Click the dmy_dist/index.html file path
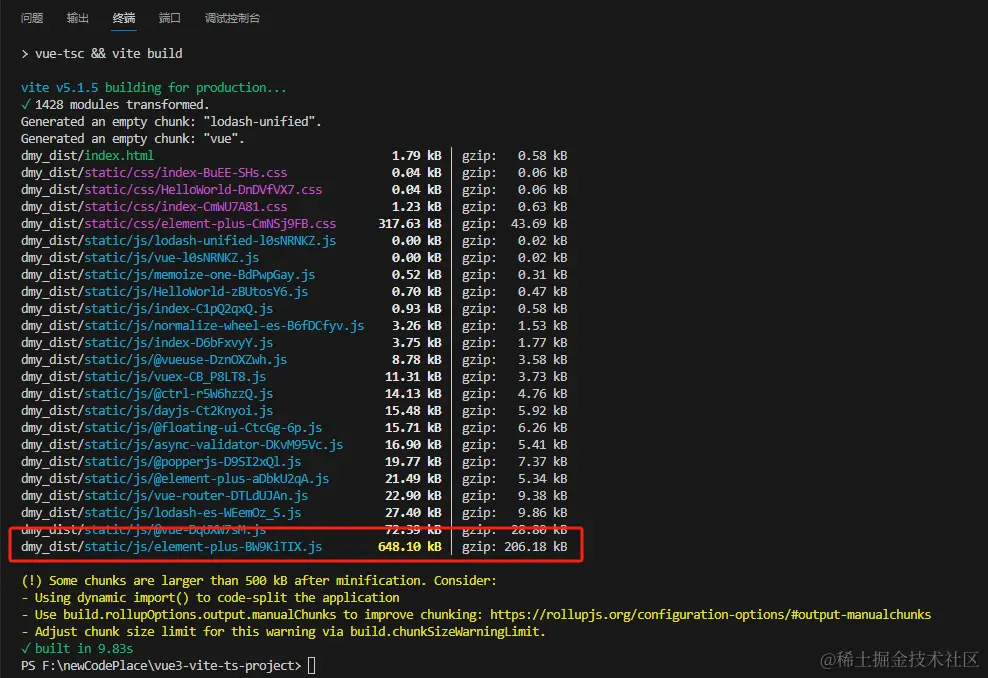988x678 pixels. [x=87, y=156]
